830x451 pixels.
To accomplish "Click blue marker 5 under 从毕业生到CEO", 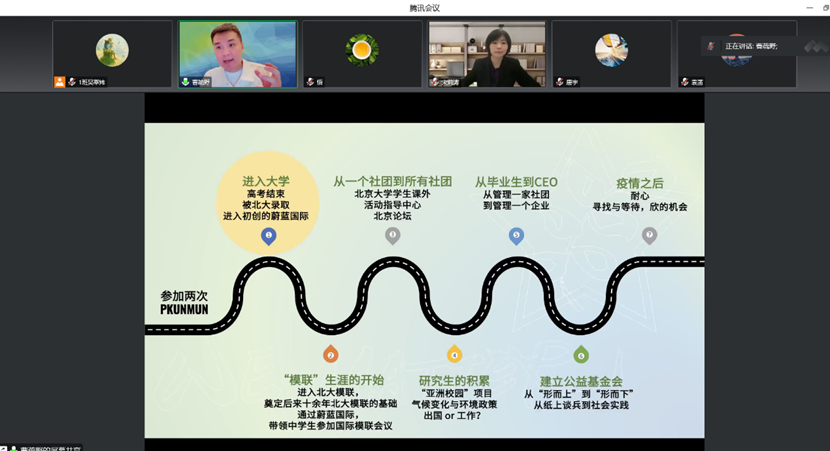I will click(516, 236).
